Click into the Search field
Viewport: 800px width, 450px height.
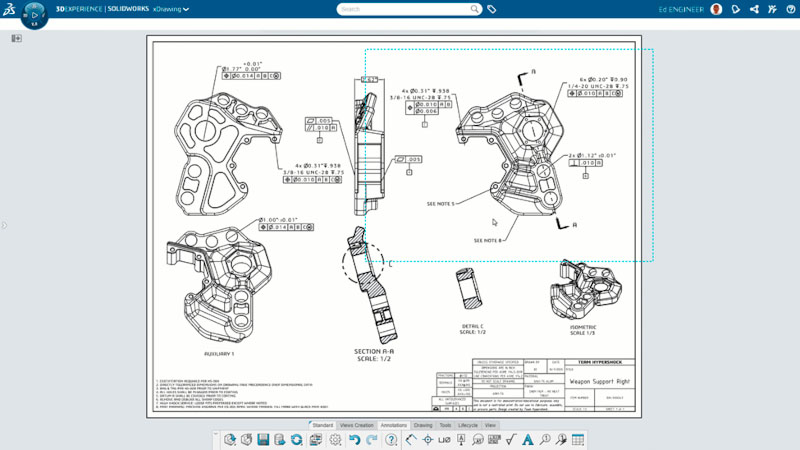tap(405, 9)
